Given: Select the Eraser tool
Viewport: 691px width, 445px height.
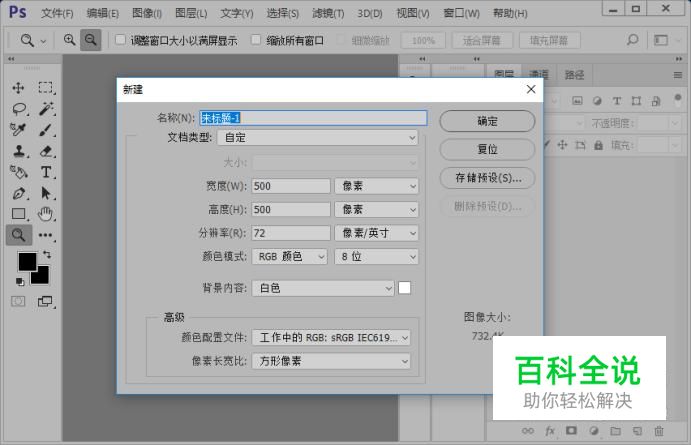Looking at the screenshot, I should coord(45,151).
